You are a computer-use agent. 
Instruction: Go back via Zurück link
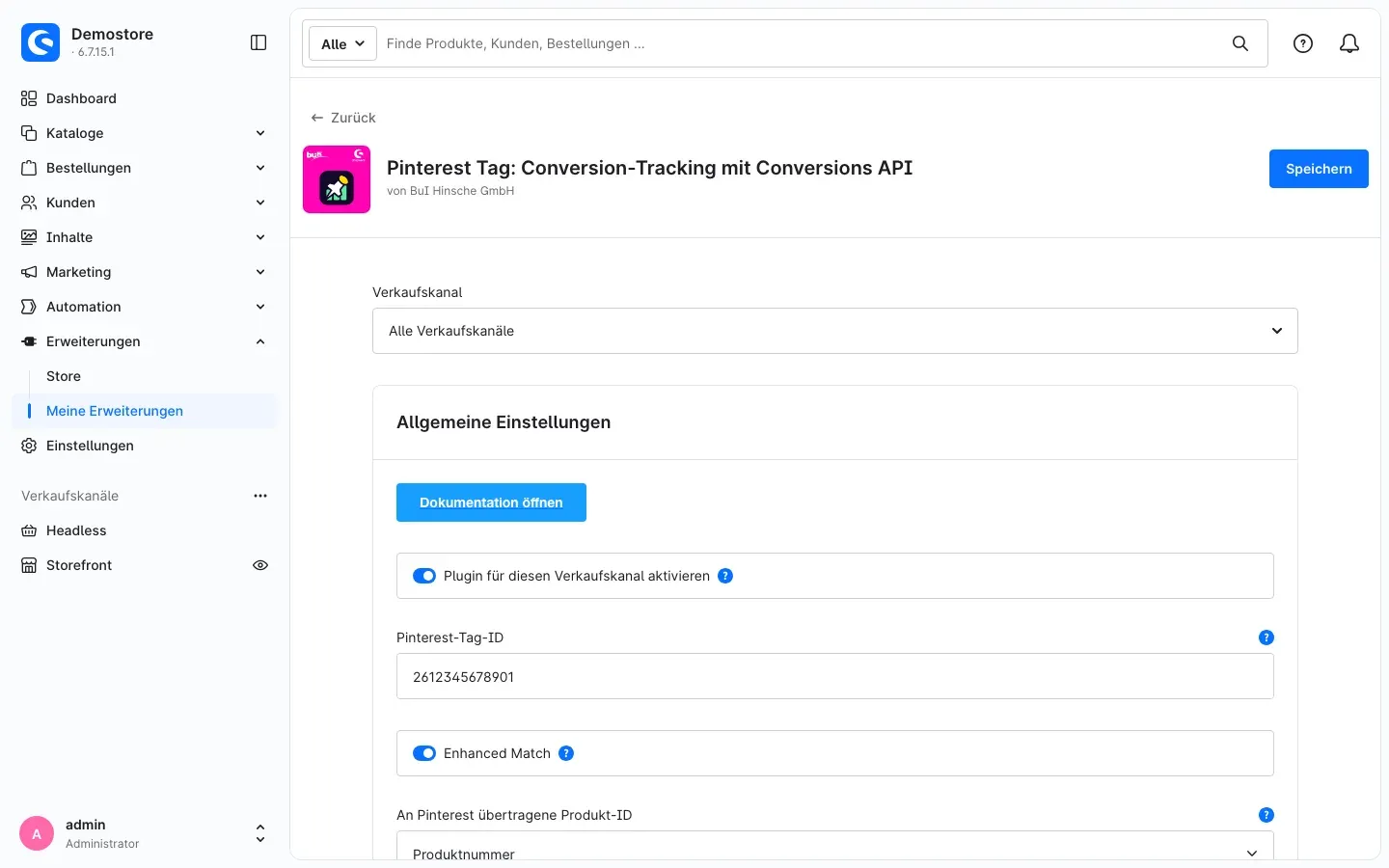pyautogui.click(x=343, y=118)
